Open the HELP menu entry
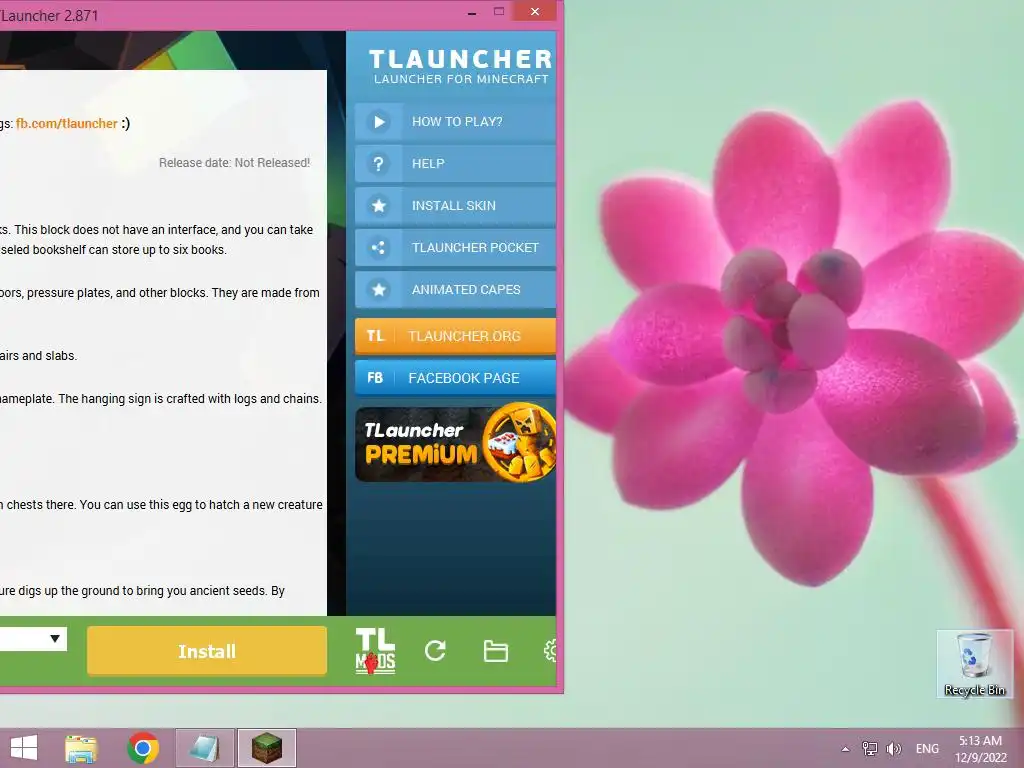Screen dimensions: 1024x768 (x=455, y=163)
